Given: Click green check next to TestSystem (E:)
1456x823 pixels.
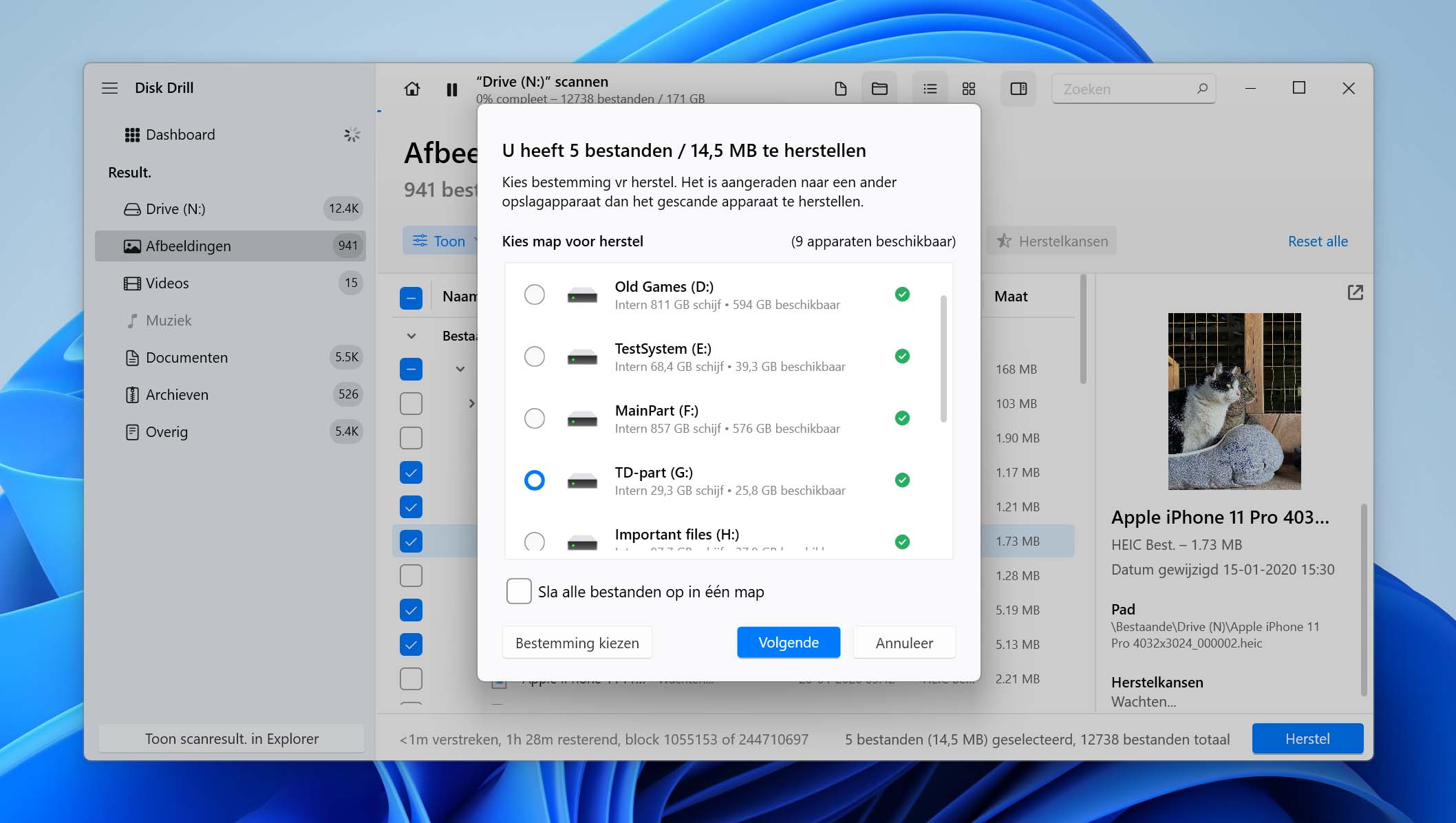Looking at the screenshot, I should 902,356.
